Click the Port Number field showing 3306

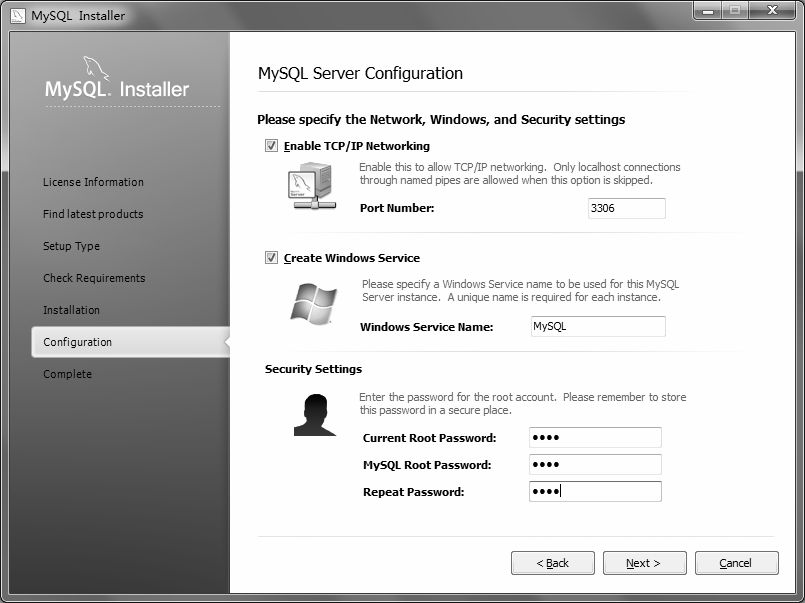point(626,208)
